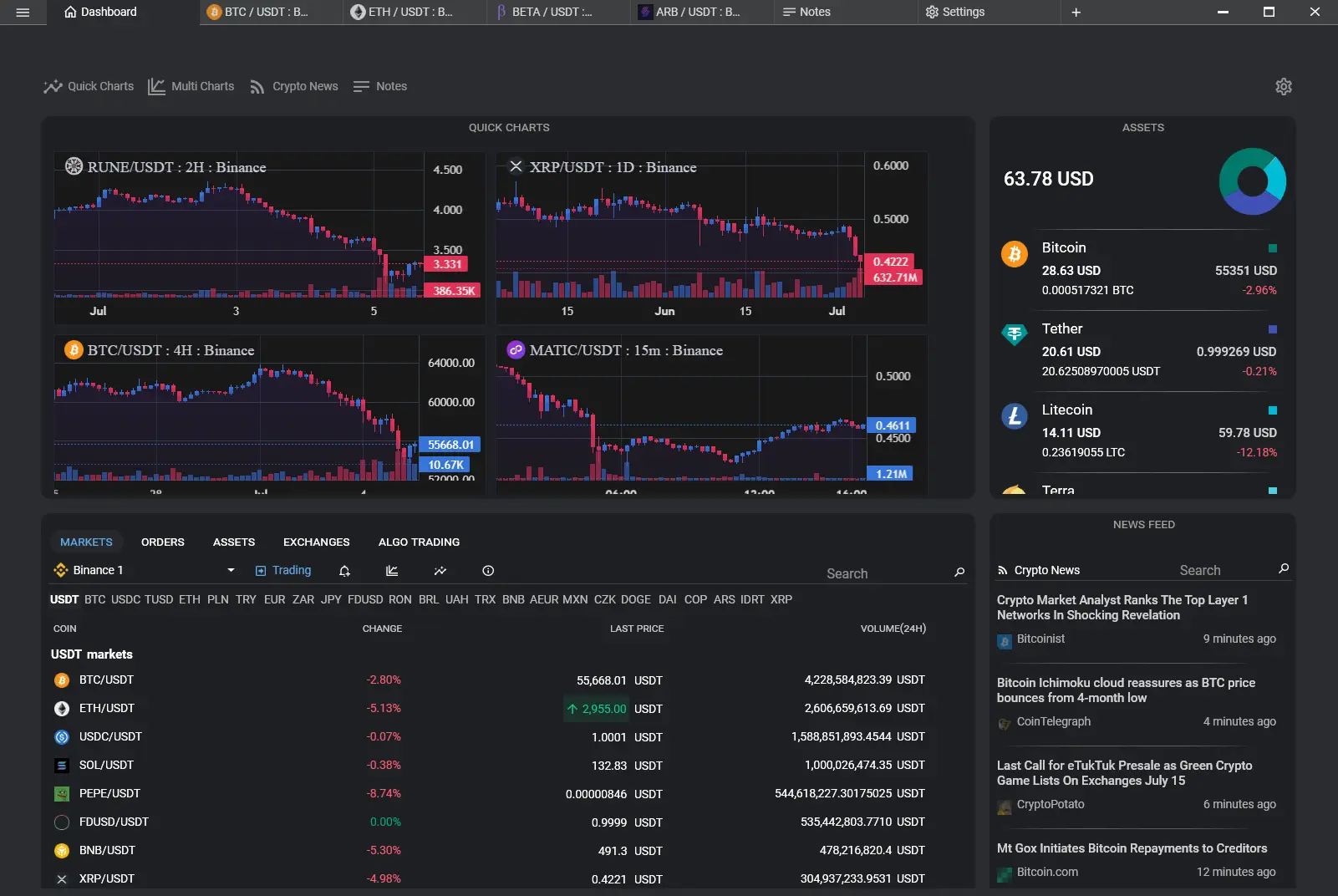Viewport: 1338px width, 896px height.
Task: Select the EXCHANGES tab
Action: [x=317, y=542]
